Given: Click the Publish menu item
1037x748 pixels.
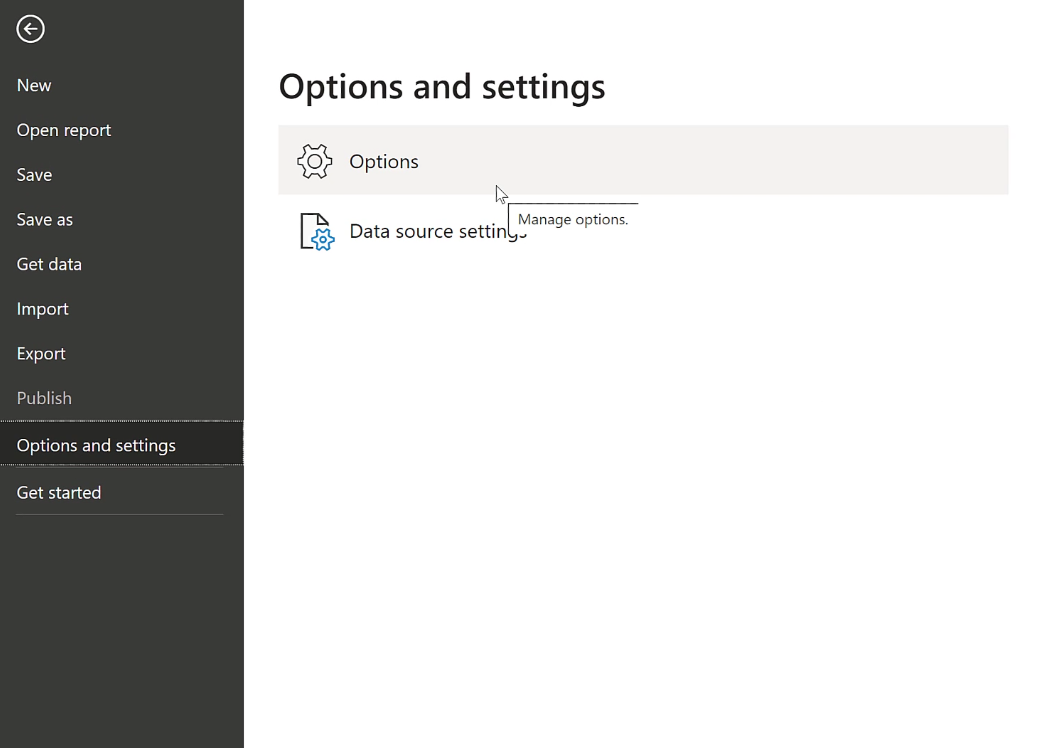Looking at the screenshot, I should point(44,398).
